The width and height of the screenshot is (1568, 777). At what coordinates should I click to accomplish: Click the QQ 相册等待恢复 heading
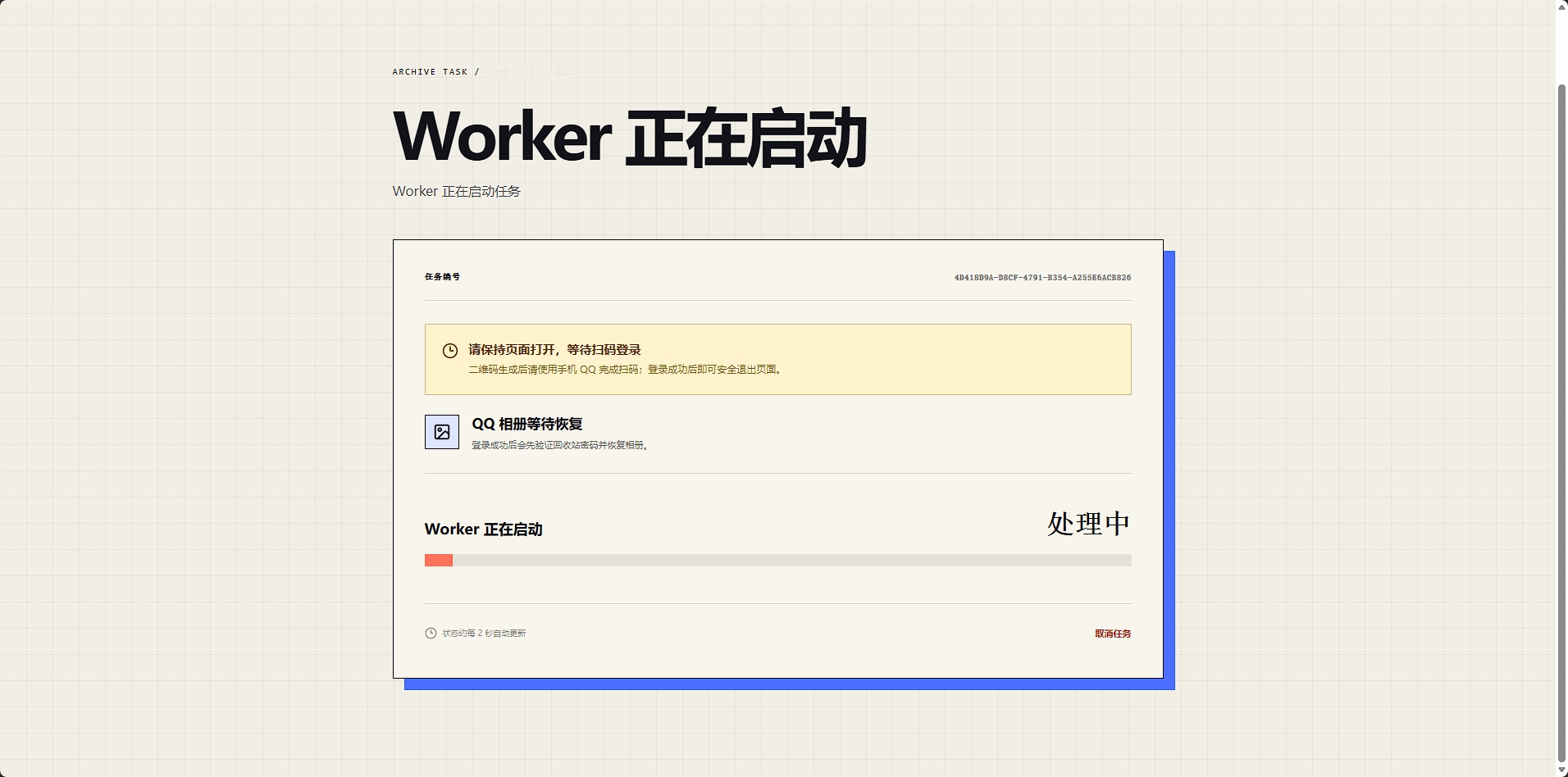tap(527, 424)
